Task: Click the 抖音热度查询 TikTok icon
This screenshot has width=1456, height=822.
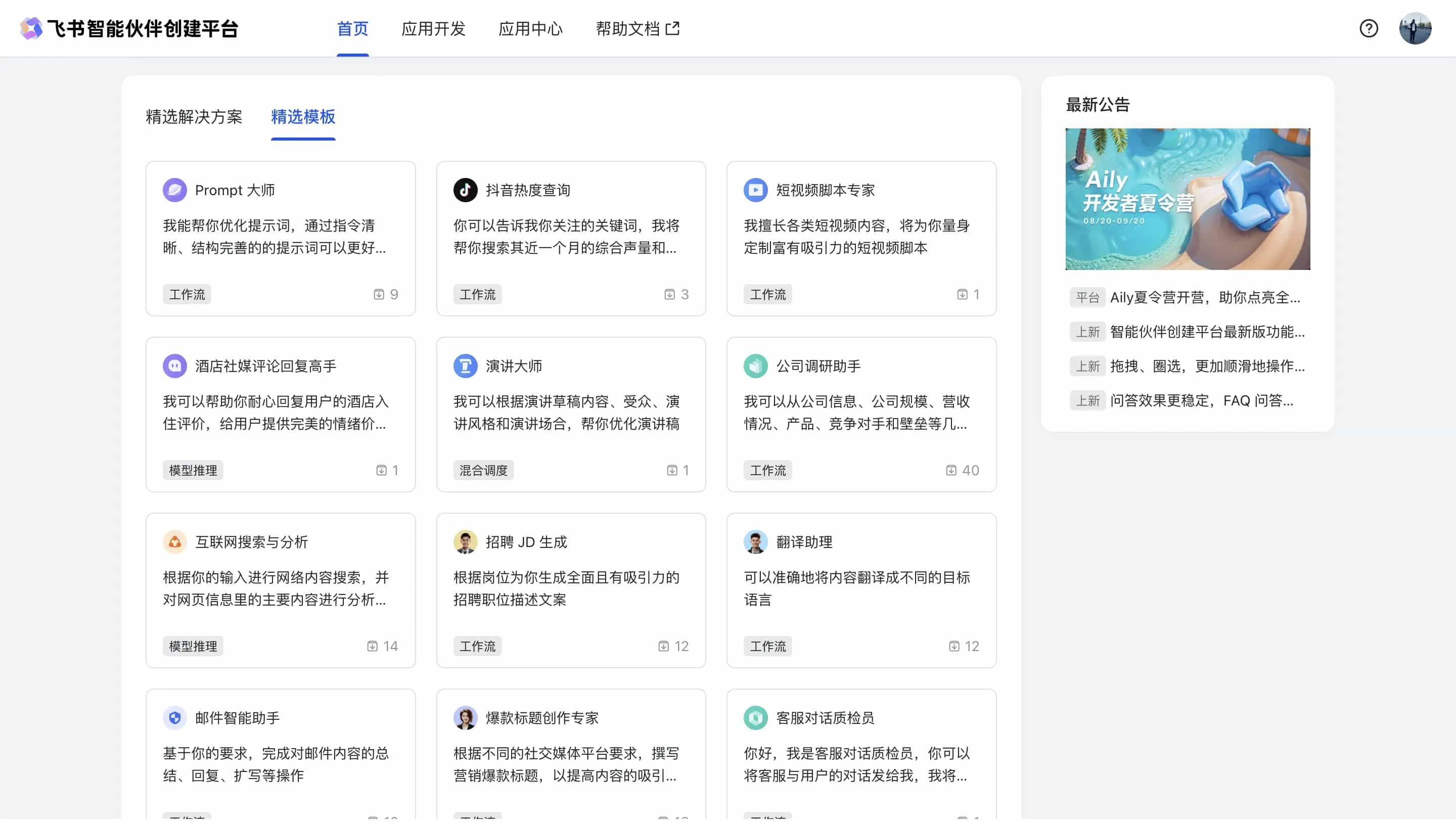Action: (x=465, y=190)
